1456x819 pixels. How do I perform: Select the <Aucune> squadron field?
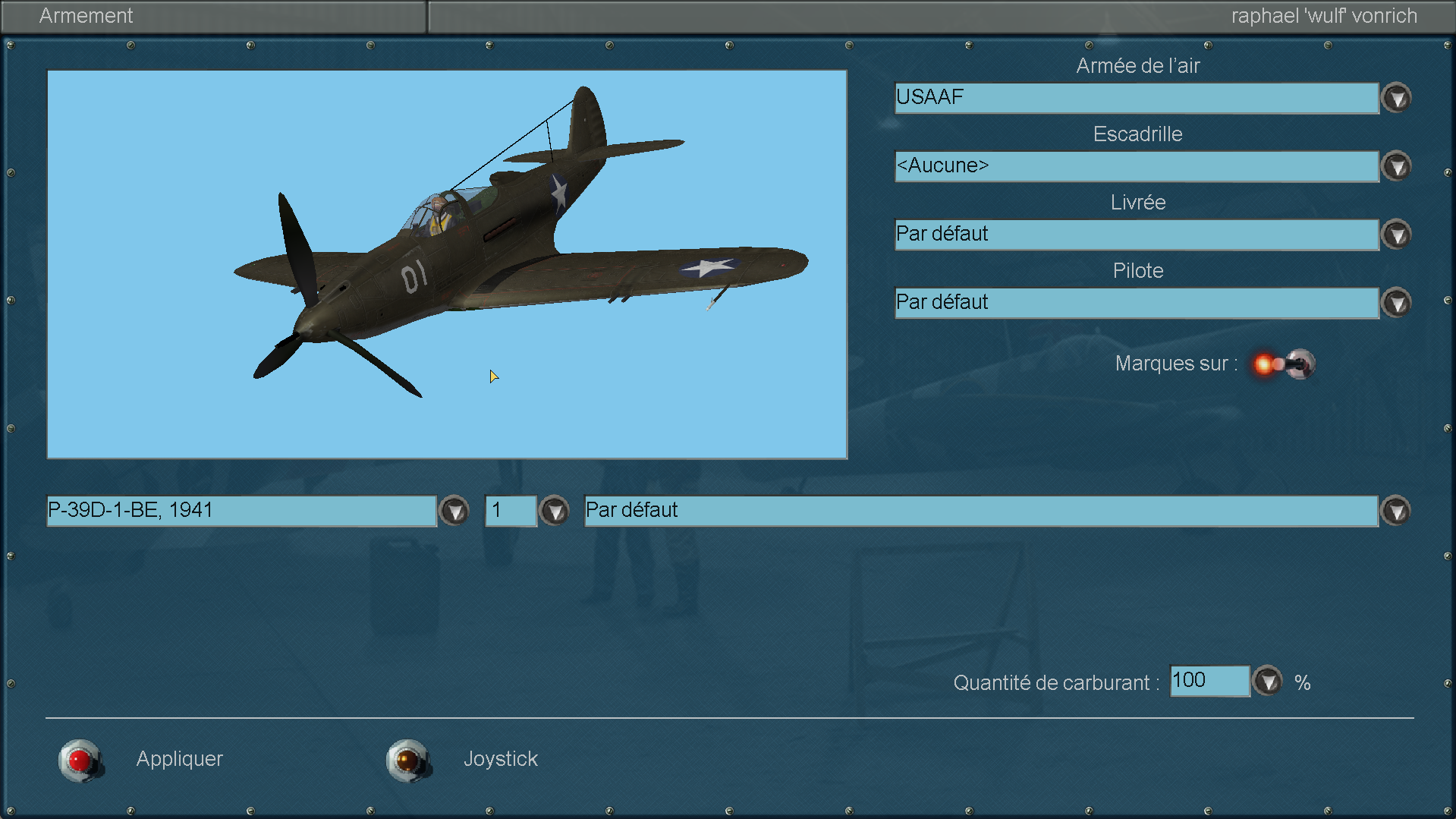[1137, 166]
